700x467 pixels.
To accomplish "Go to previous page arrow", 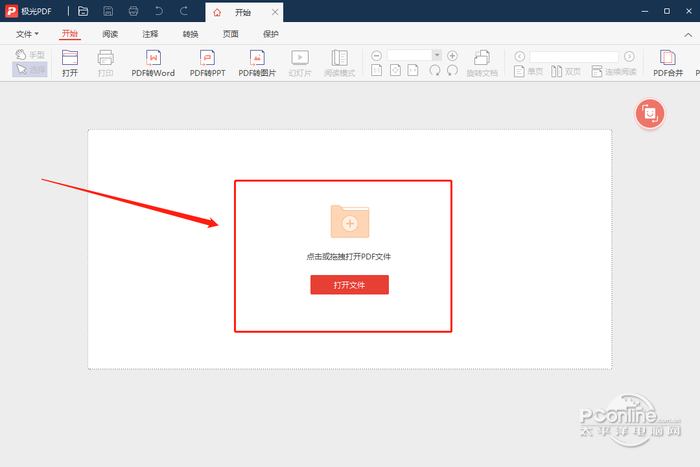I will 520,56.
